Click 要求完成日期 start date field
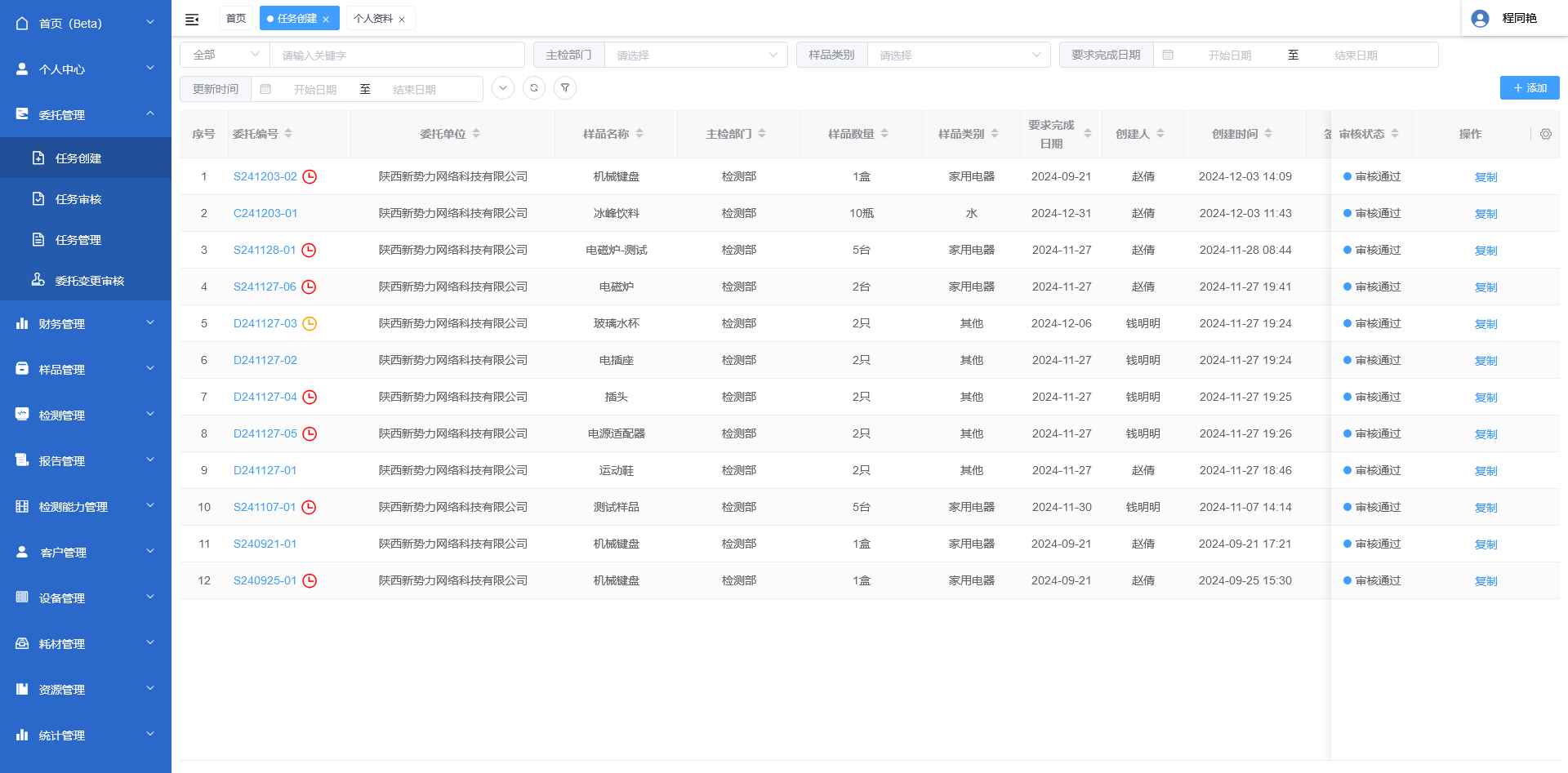The width and height of the screenshot is (1568, 773). (x=1230, y=55)
